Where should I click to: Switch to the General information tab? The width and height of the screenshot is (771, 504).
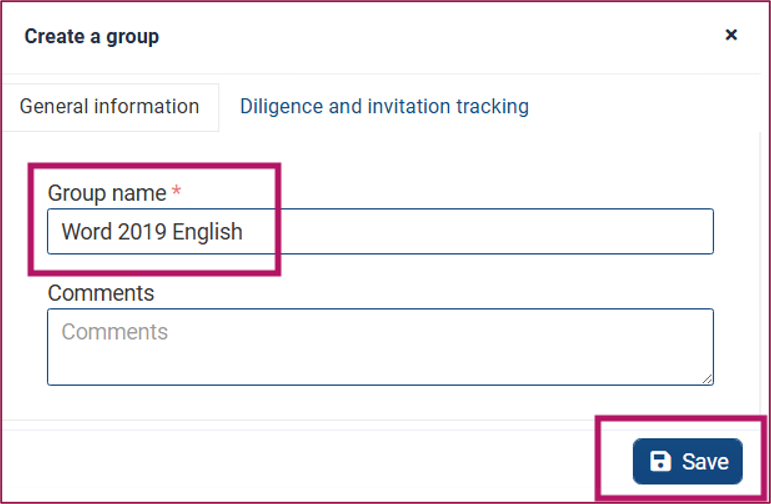point(109,107)
